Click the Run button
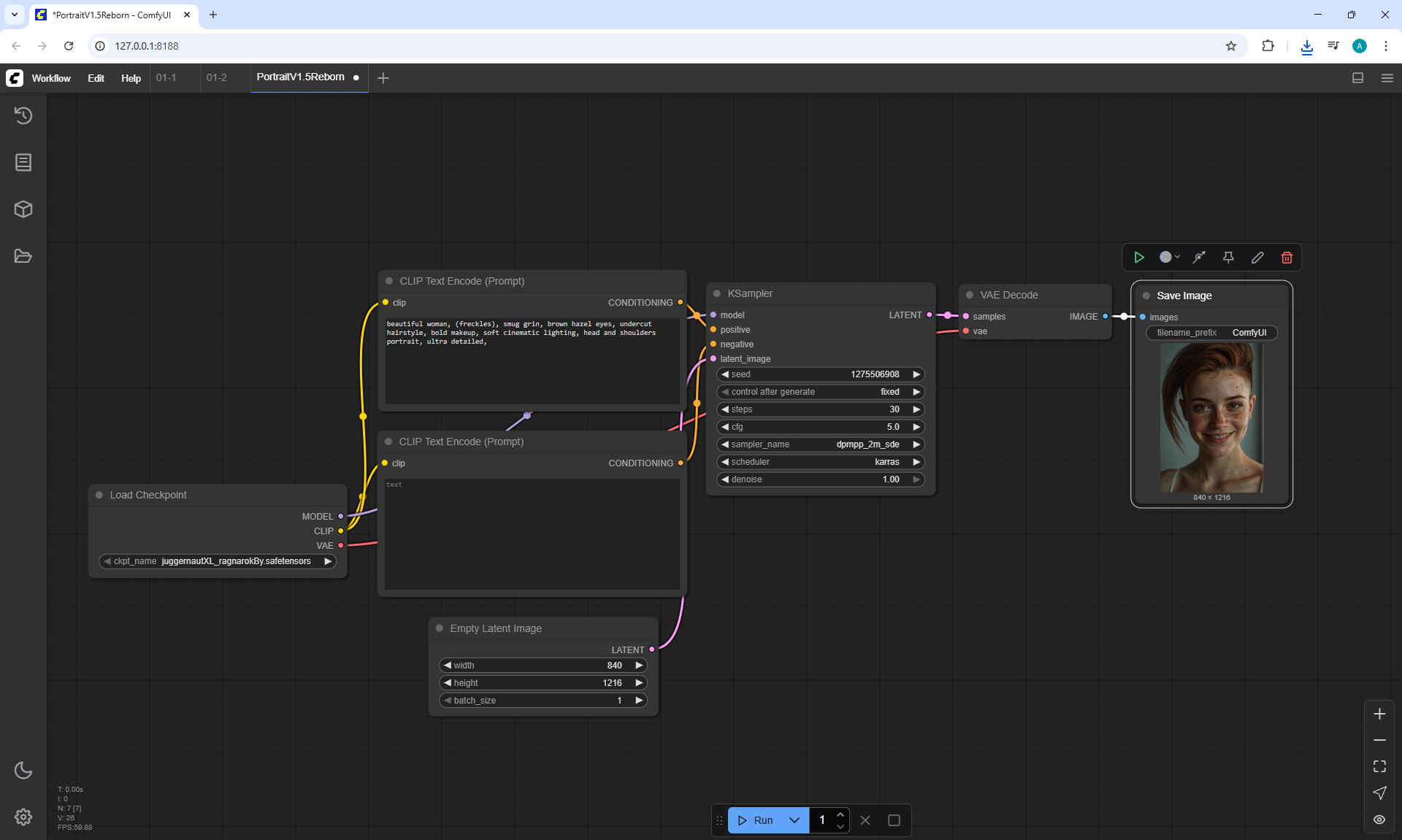 click(x=756, y=820)
